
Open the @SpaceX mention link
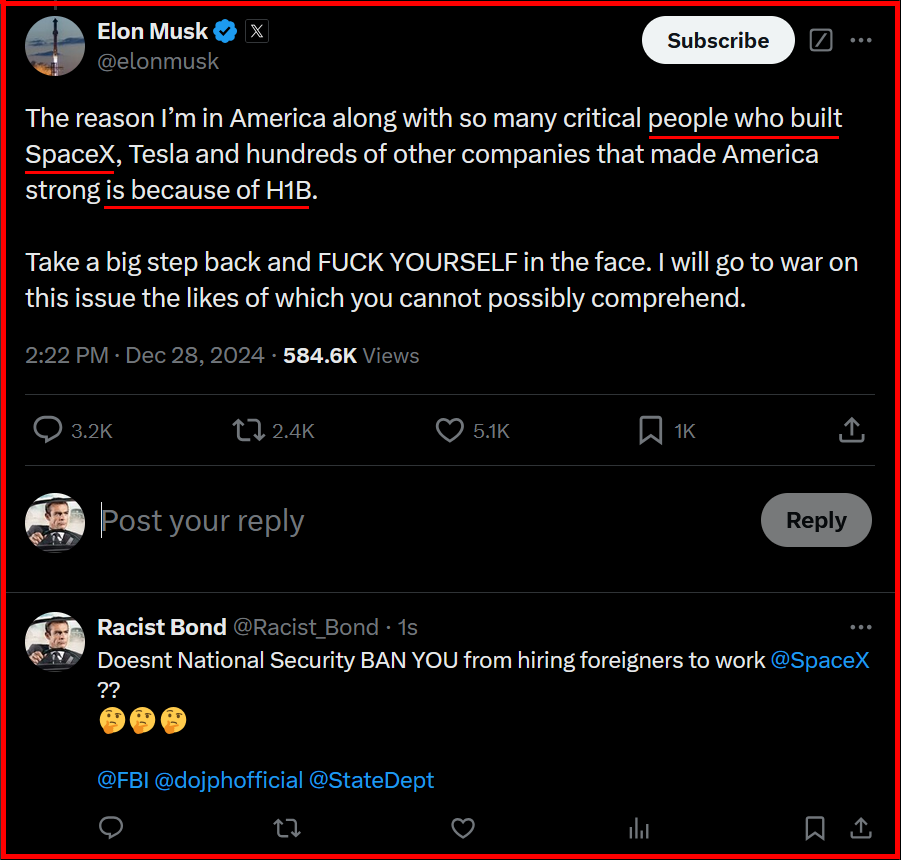pos(820,661)
